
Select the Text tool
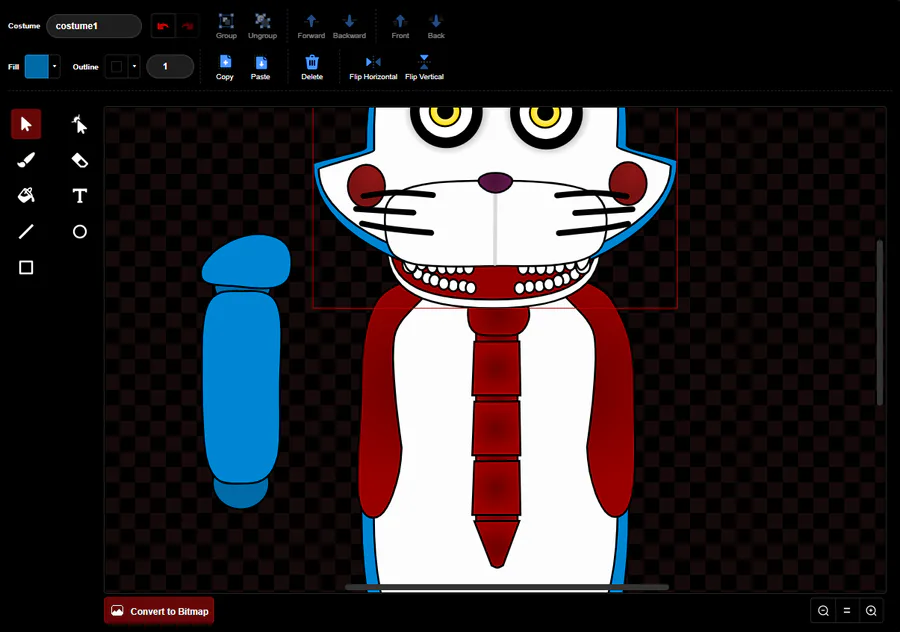[80, 196]
